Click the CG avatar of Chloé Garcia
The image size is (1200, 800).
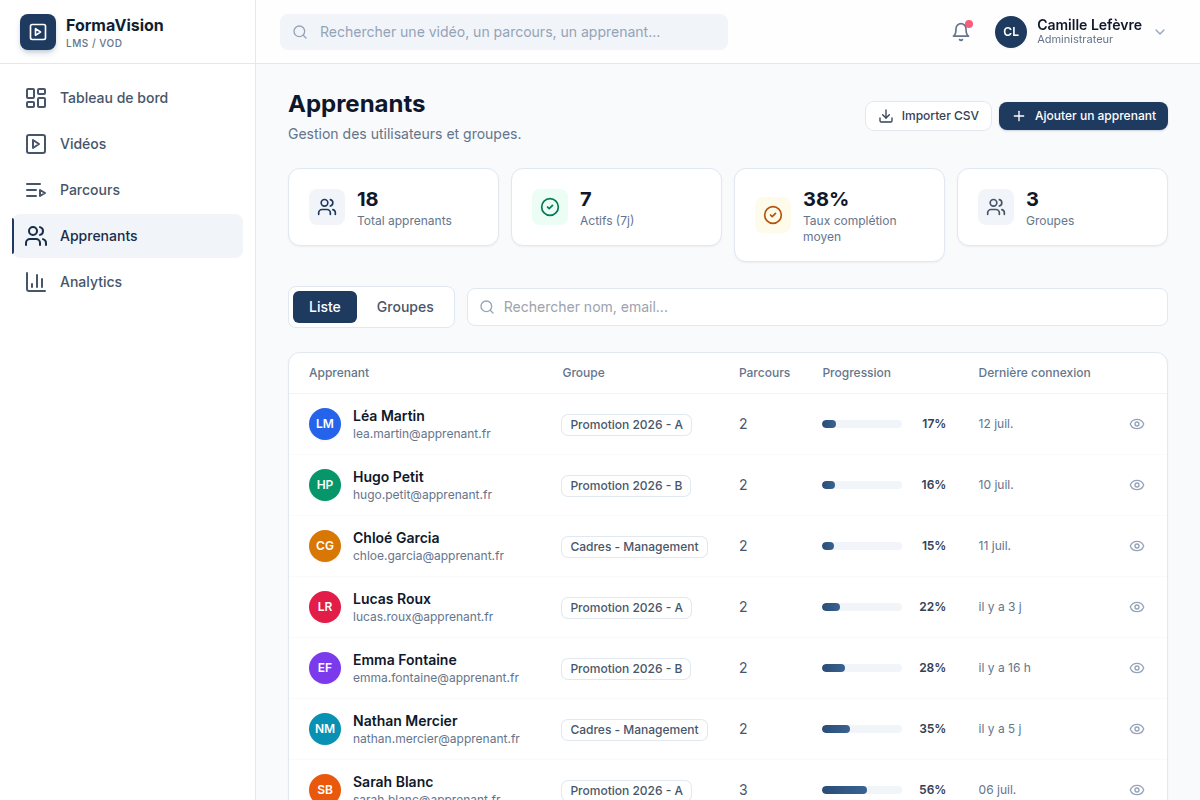[x=325, y=546]
